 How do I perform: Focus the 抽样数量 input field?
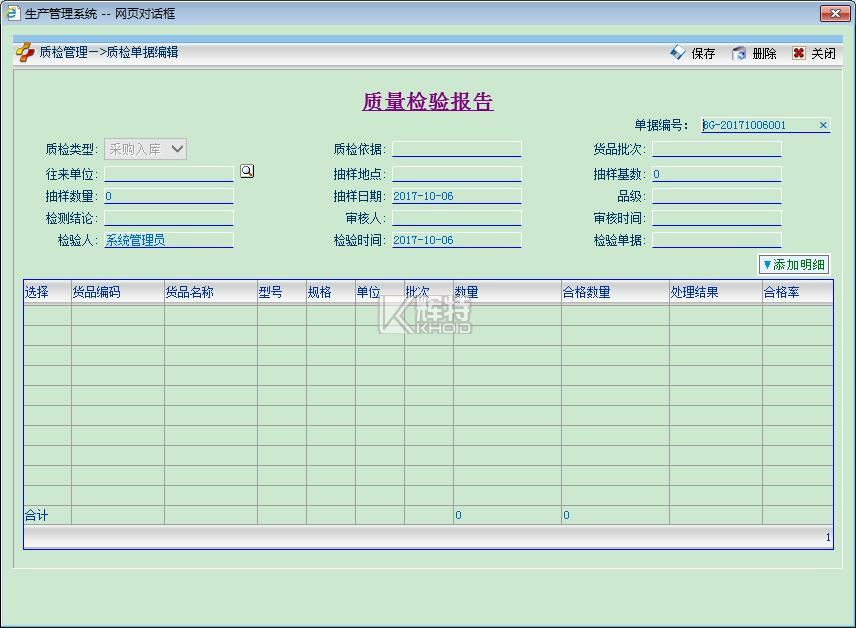pos(168,196)
